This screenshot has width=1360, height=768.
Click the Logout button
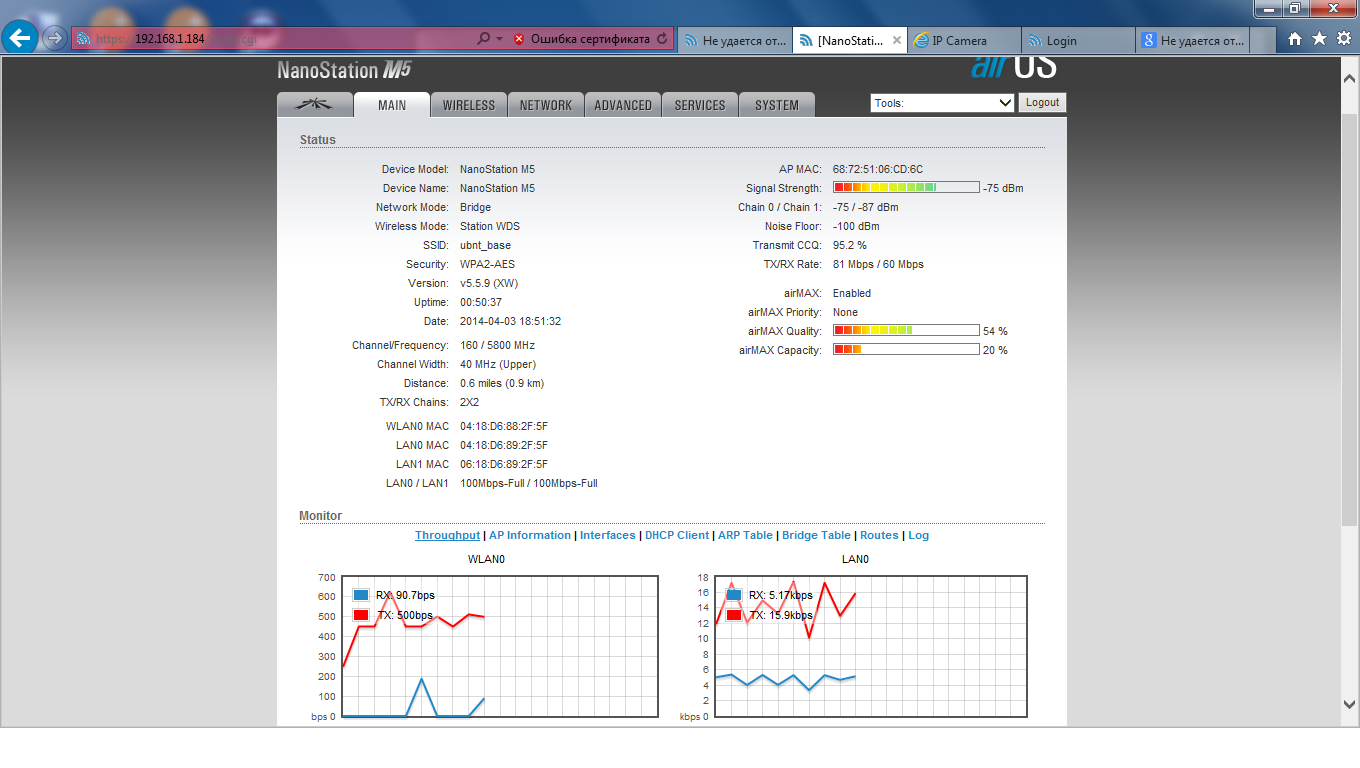pos(1042,103)
